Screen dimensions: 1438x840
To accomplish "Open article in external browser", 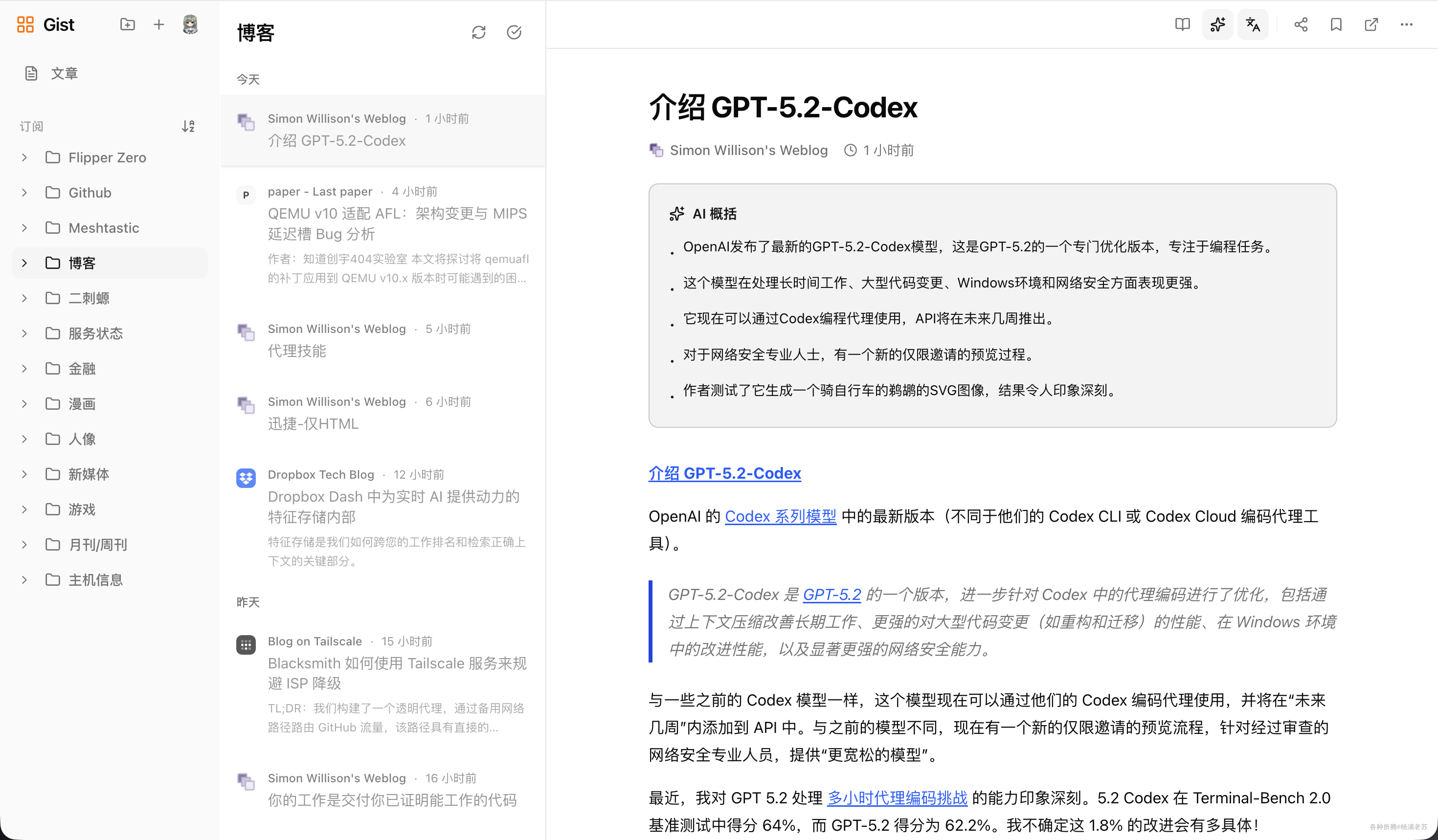I will tap(1371, 24).
